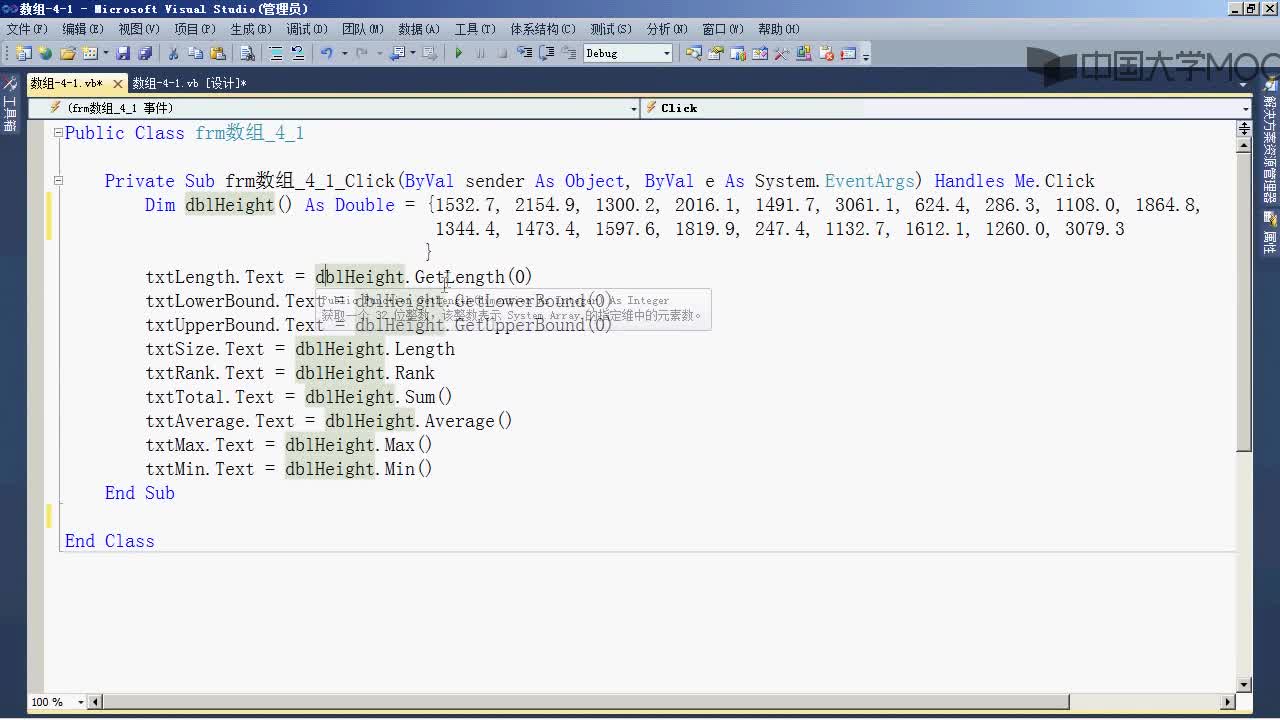Click the vertical scrollbar down arrow
1280x720 pixels.
1244,685
